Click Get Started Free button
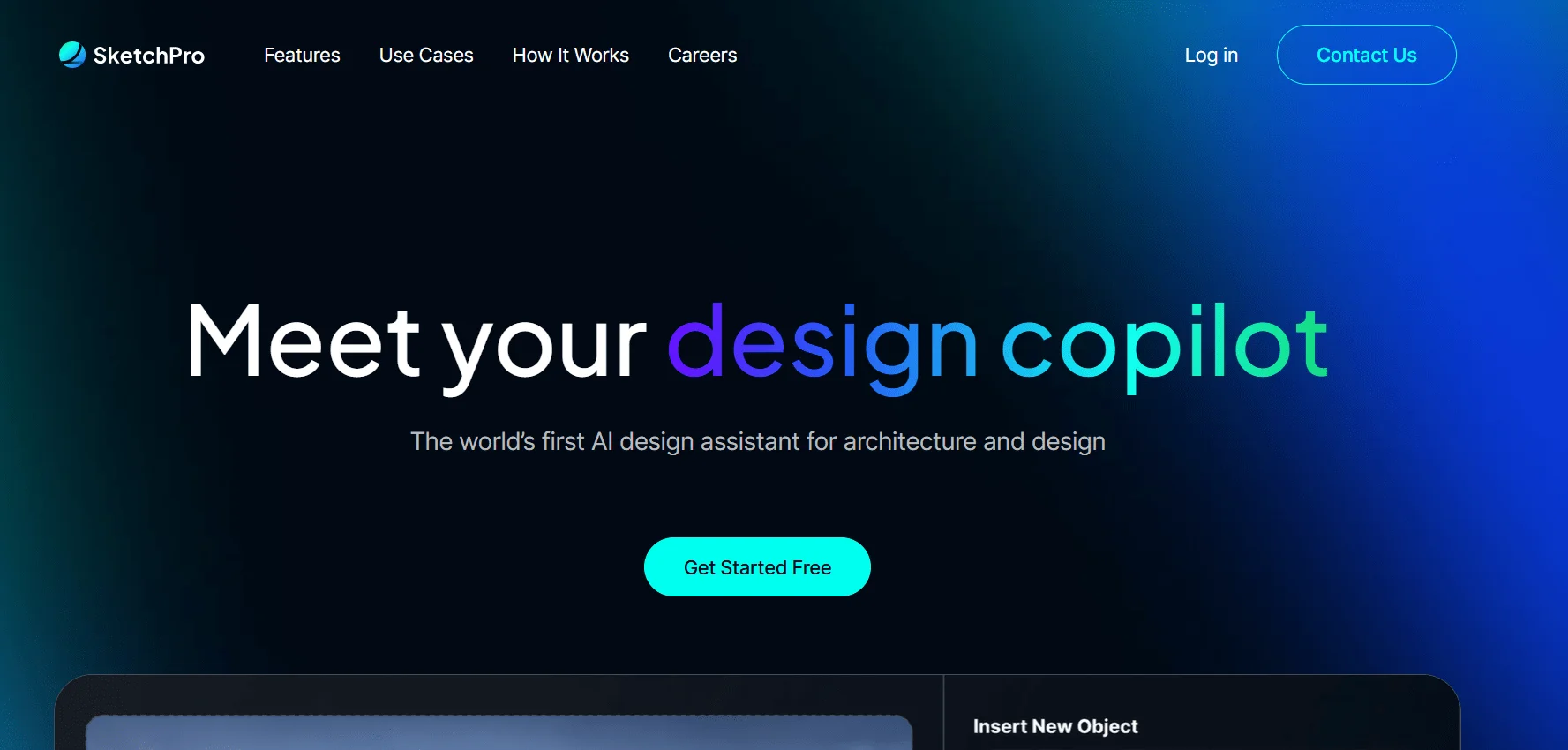The height and width of the screenshot is (750, 1568). [757, 567]
